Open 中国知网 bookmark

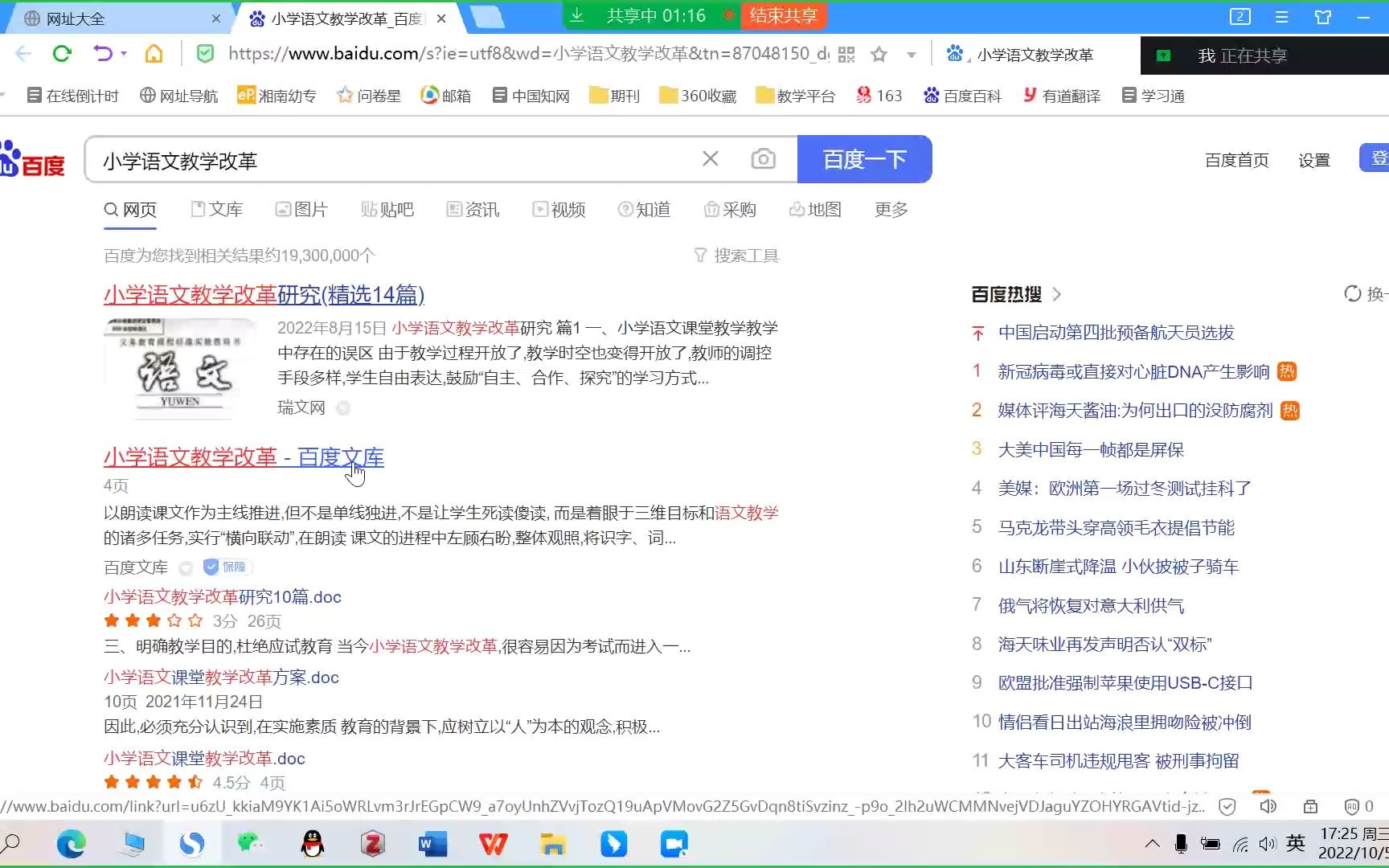coord(531,96)
